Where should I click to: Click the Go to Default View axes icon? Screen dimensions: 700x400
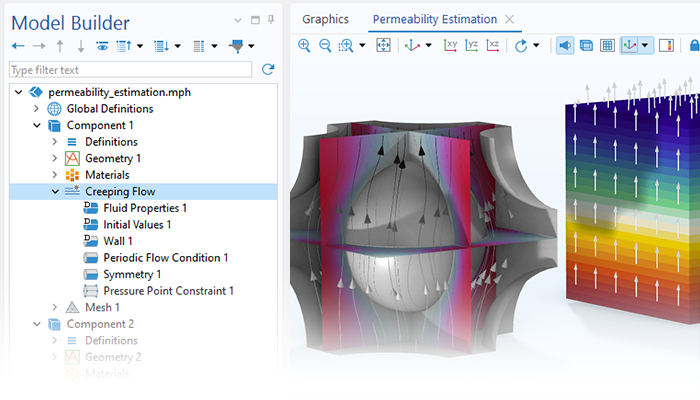click(412, 45)
